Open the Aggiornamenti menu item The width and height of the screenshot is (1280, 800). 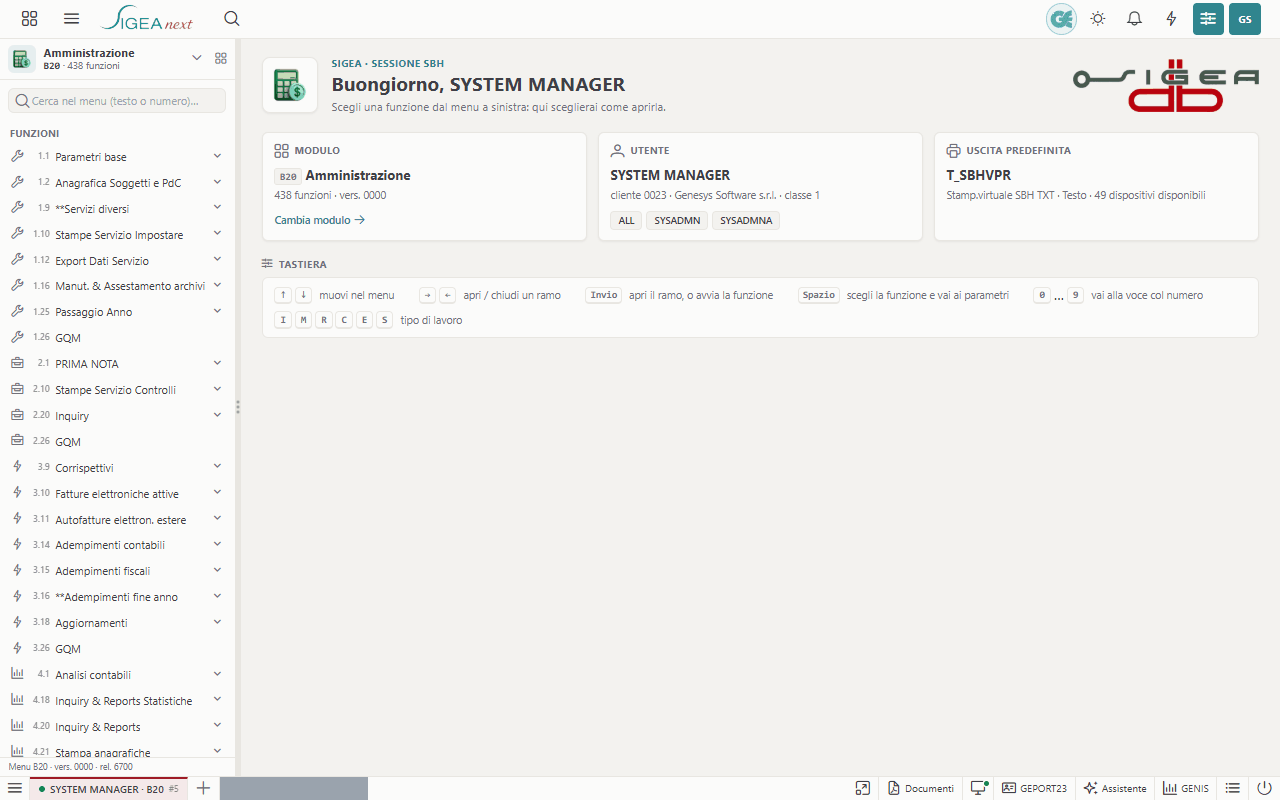coord(117,623)
